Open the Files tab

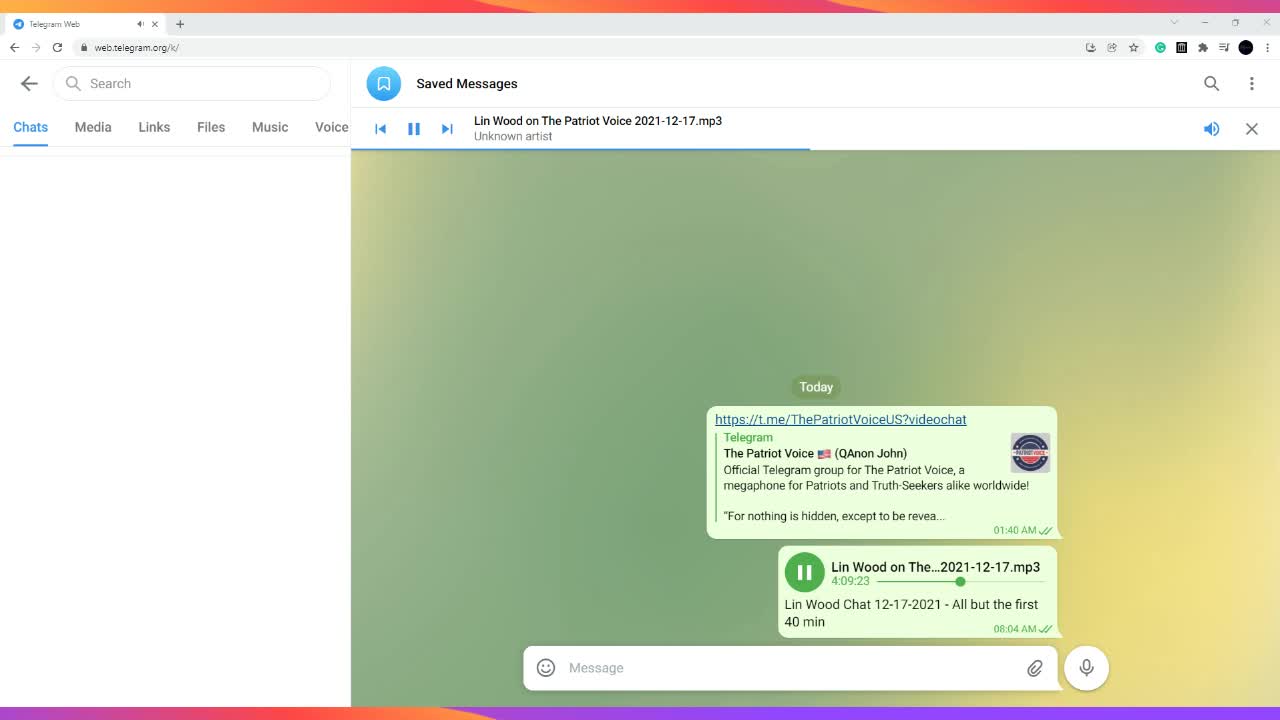click(211, 127)
